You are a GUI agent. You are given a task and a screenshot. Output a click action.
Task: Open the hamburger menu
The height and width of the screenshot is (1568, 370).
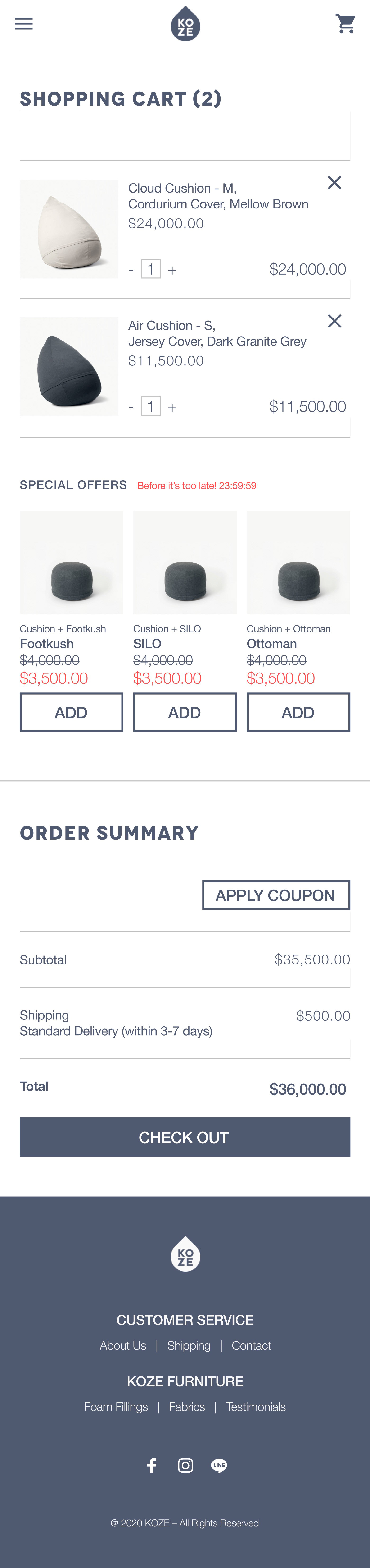coord(24,24)
